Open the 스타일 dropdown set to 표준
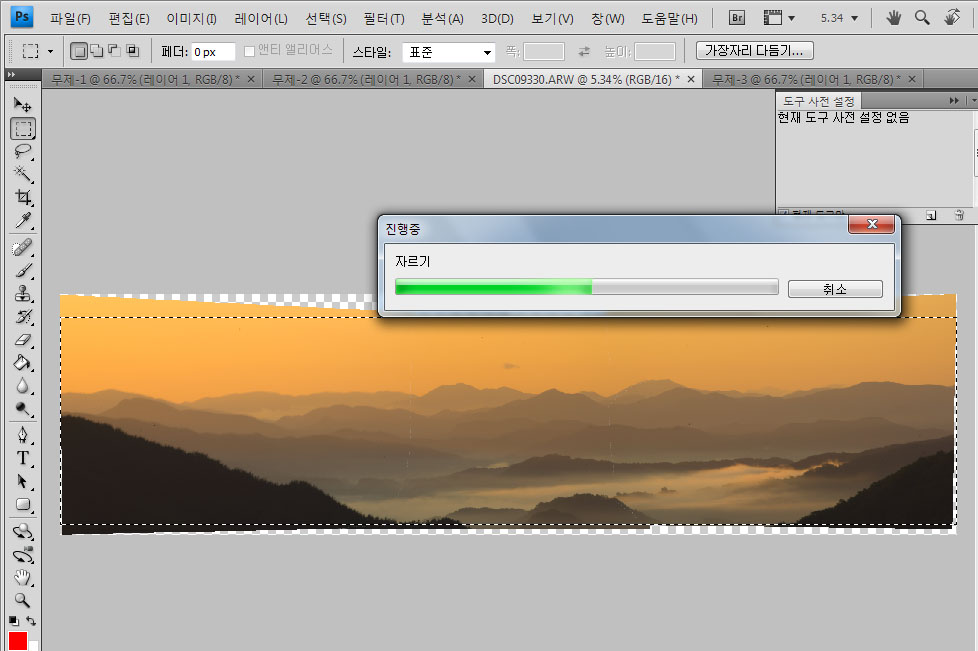Image resolution: width=978 pixels, height=651 pixels. (449, 52)
